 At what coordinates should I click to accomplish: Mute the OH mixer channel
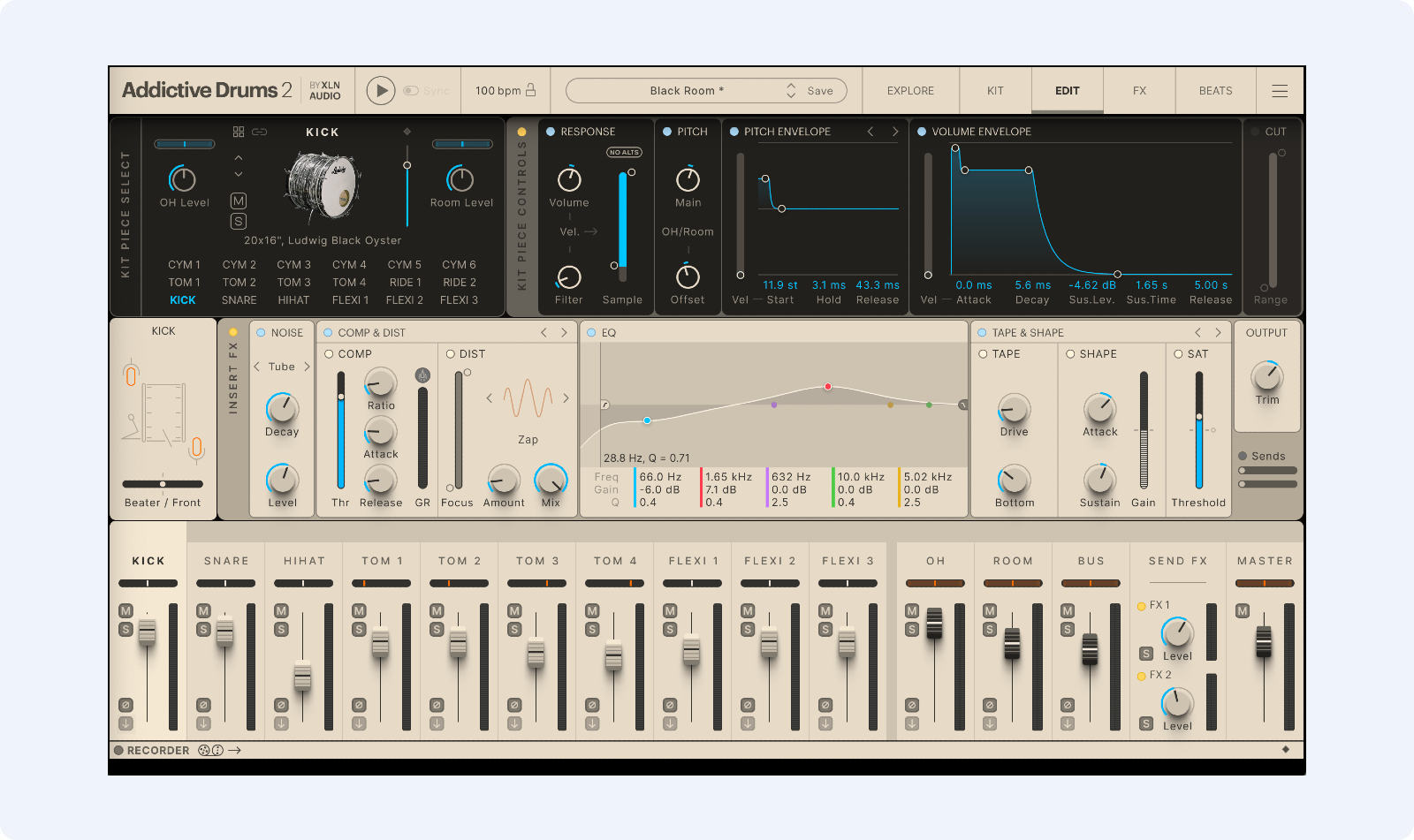pyautogui.click(x=912, y=611)
